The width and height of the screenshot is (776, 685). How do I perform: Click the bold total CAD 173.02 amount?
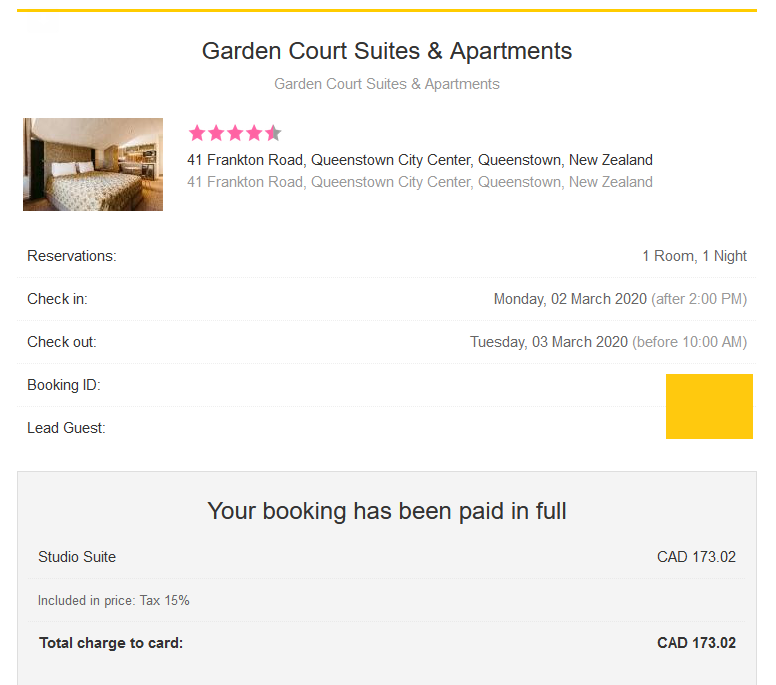click(x=696, y=643)
